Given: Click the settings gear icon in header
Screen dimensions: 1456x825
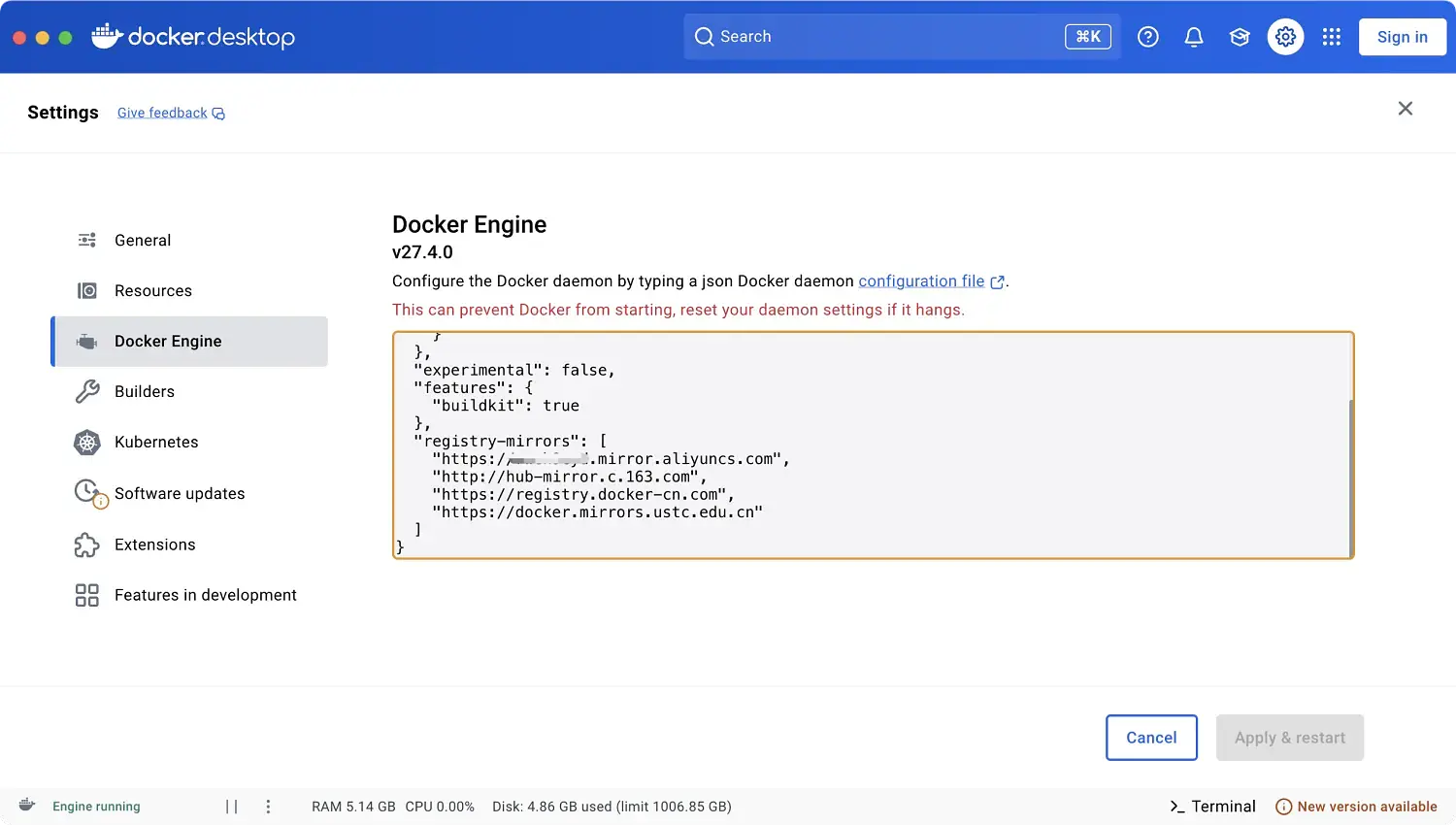Looking at the screenshot, I should tap(1285, 37).
